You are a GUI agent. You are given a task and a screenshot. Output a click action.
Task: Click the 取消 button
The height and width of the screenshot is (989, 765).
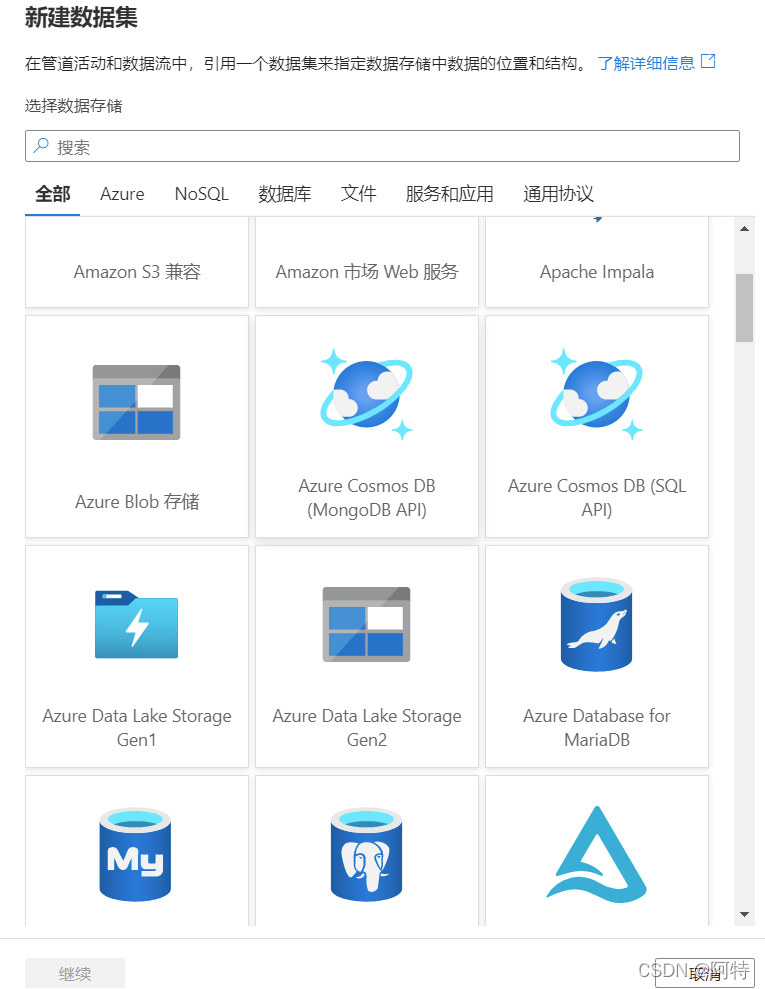point(704,973)
